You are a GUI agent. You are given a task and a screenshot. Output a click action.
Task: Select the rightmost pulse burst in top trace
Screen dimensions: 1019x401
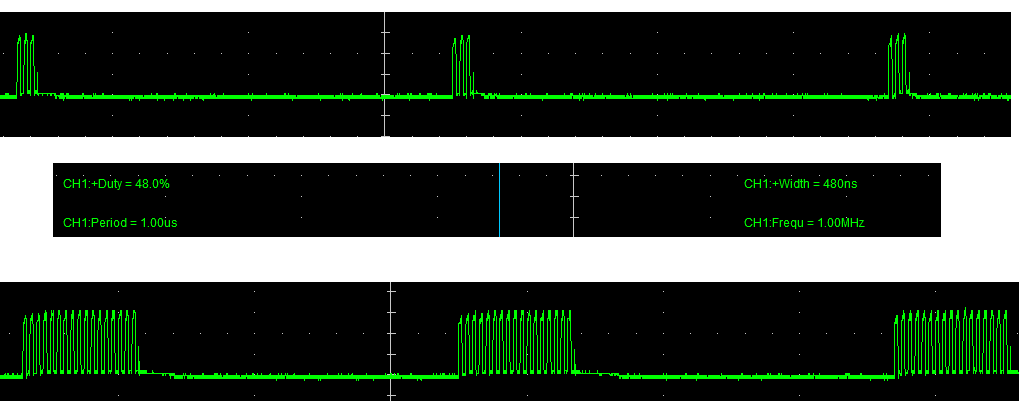tap(899, 67)
